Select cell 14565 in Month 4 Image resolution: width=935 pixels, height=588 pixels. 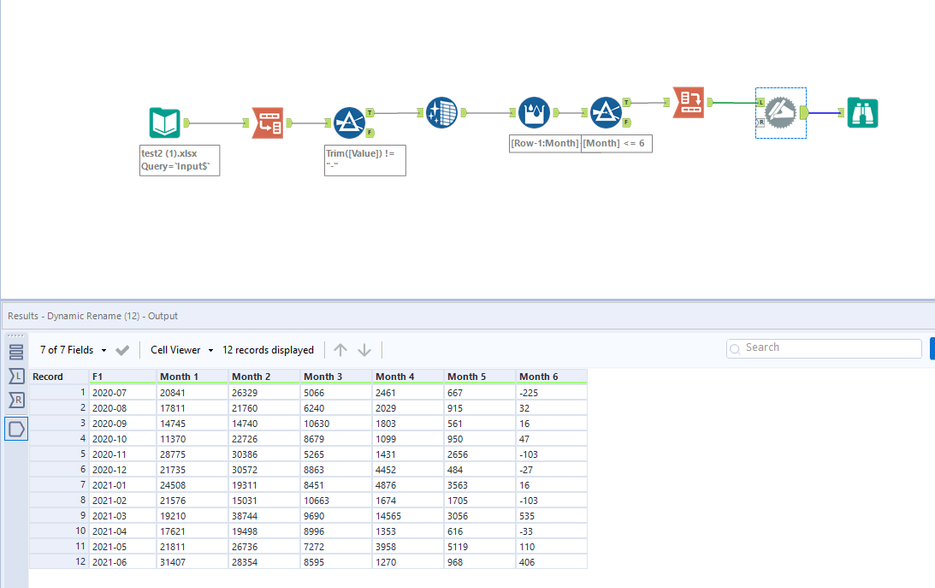tap(408, 516)
